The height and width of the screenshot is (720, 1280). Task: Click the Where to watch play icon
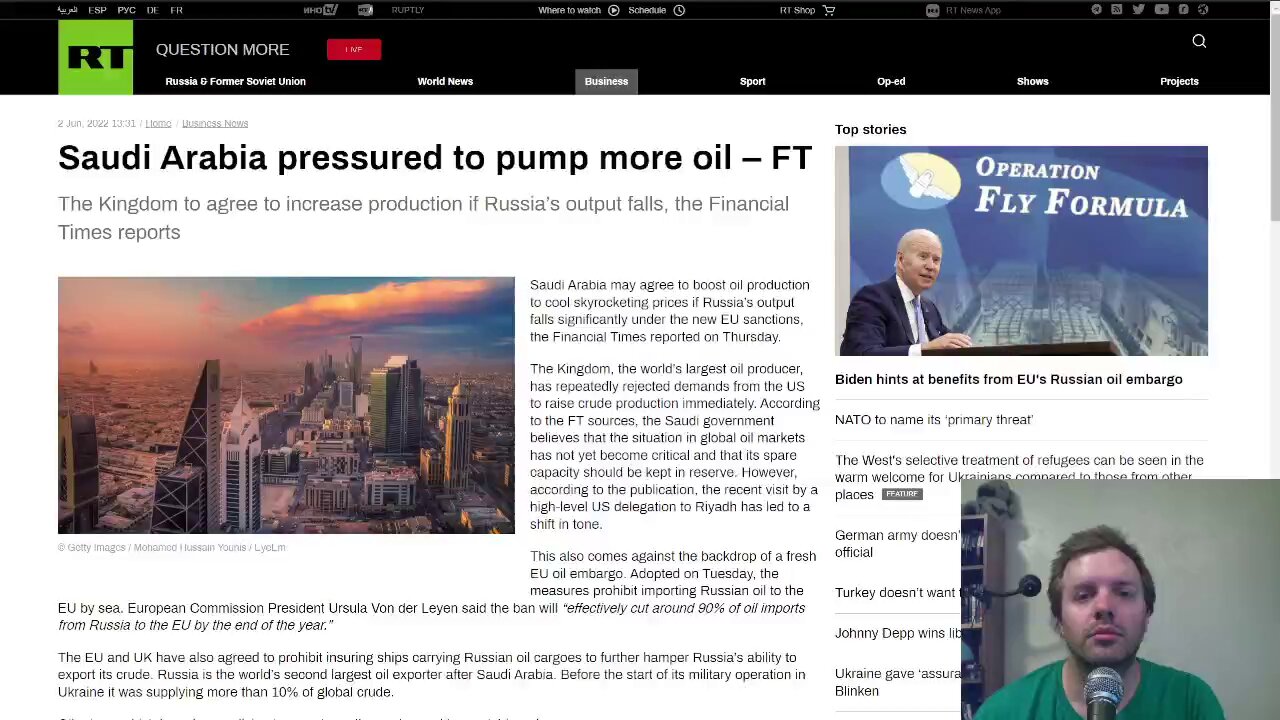(x=614, y=10)
